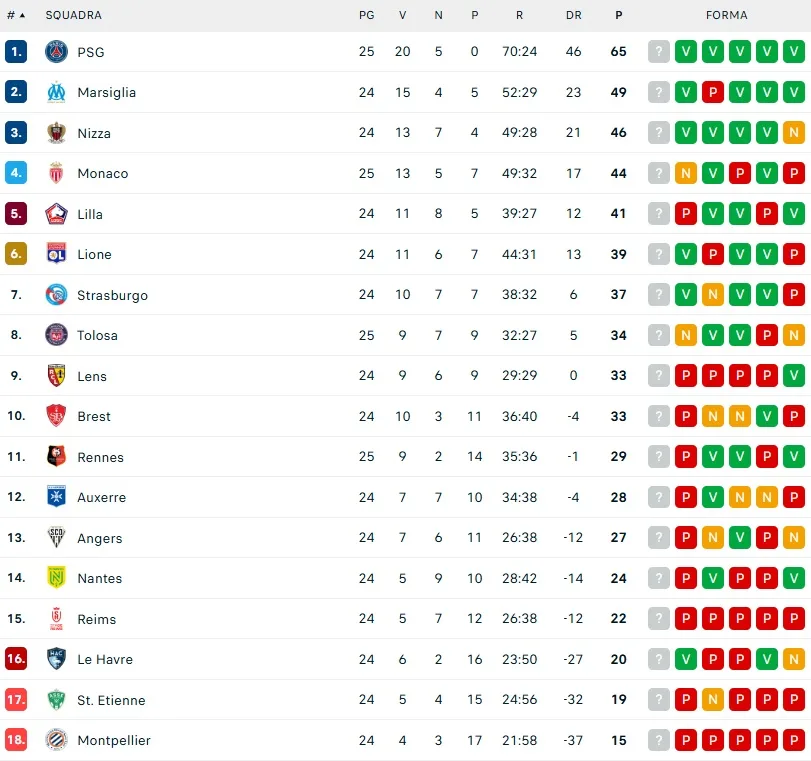Image resolution: width=811 pixels, height=761 pixels.
Task: Click the Lione team badge
Action: [x=56, y=254]
